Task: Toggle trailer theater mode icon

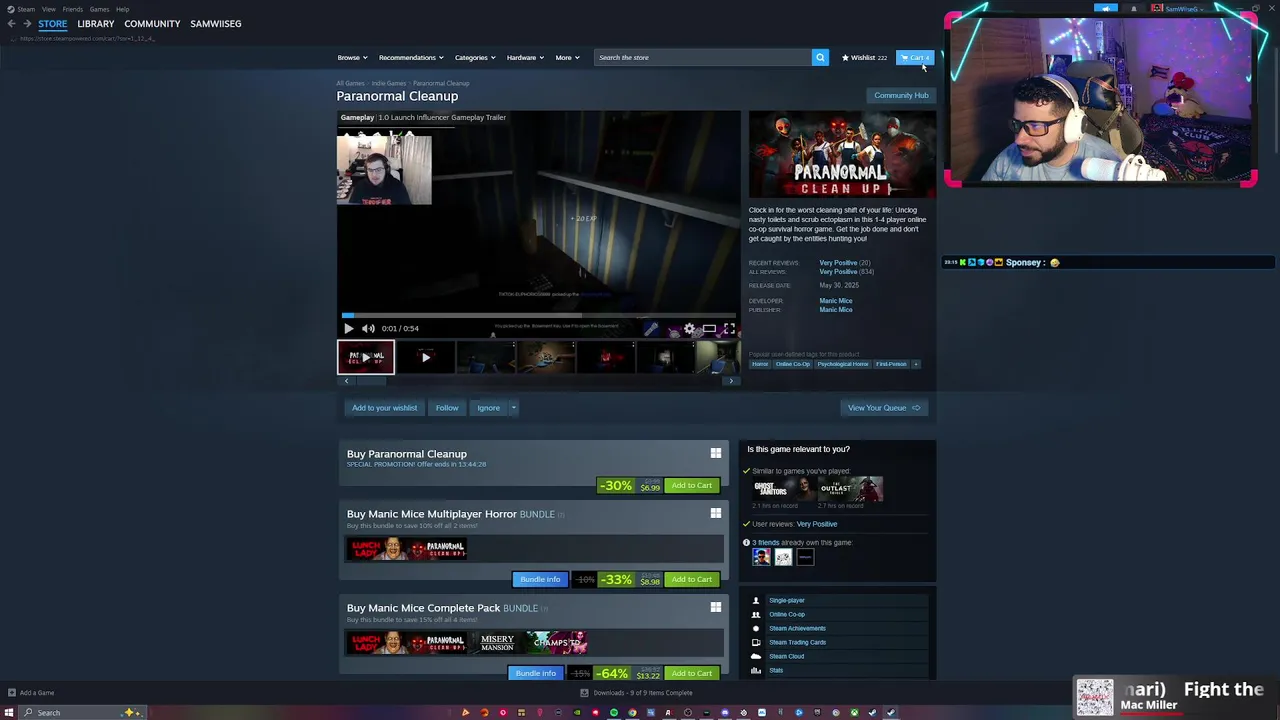Action: [709, 328]
